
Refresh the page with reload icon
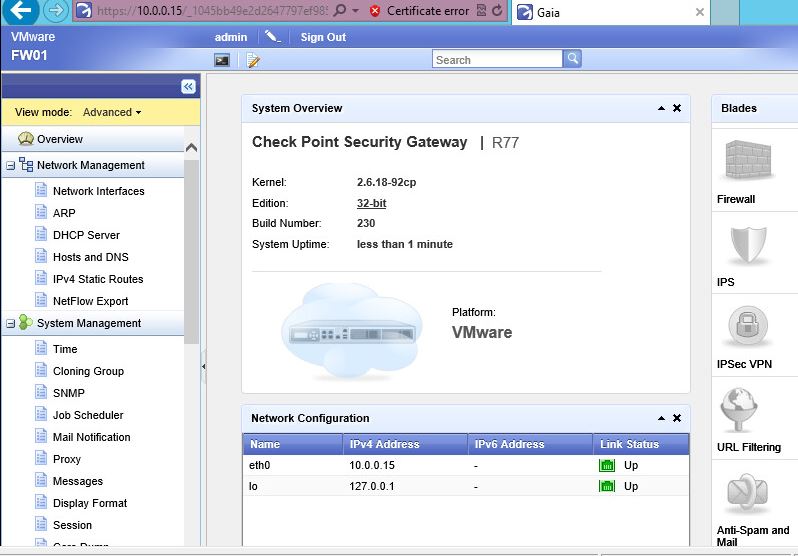[497, 11]
